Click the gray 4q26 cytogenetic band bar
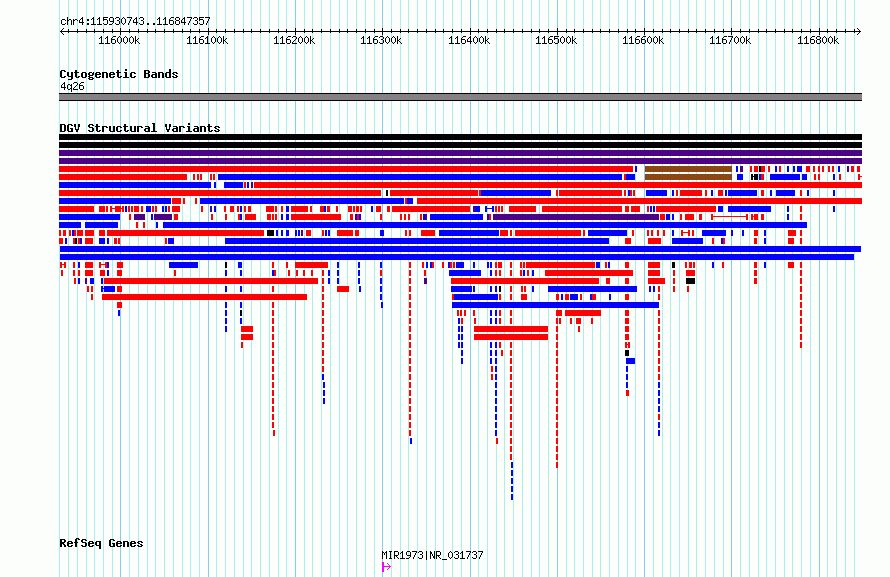 (x=460, y=97)
